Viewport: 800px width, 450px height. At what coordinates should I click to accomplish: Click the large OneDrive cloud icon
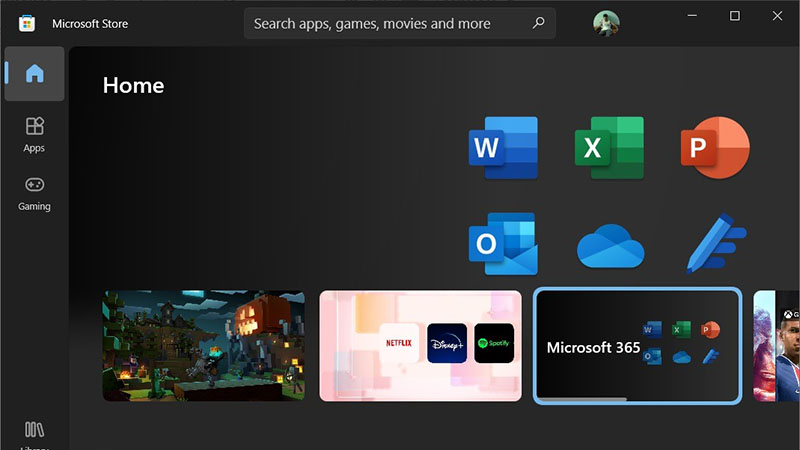(610, 246)
